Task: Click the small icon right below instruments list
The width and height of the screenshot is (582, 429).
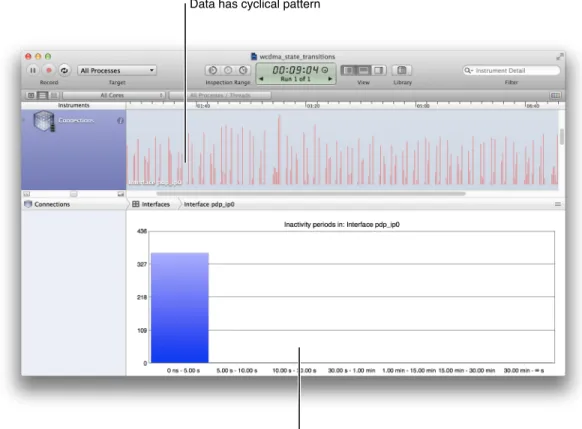Action: 121,194
